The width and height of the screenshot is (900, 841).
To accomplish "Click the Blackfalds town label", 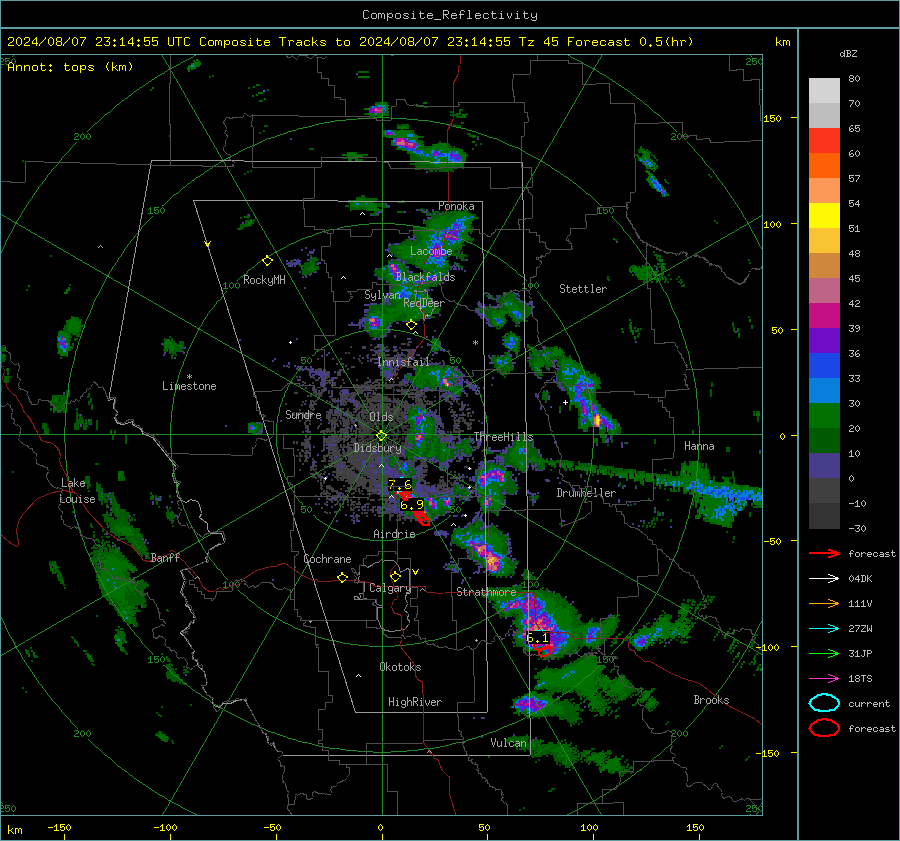I will [x=425, y=277].
